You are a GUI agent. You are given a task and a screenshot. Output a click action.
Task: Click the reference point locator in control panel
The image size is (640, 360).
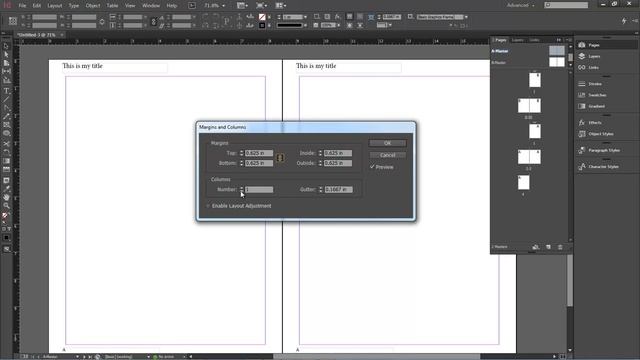pyautogui.click(x=13, y=21)
